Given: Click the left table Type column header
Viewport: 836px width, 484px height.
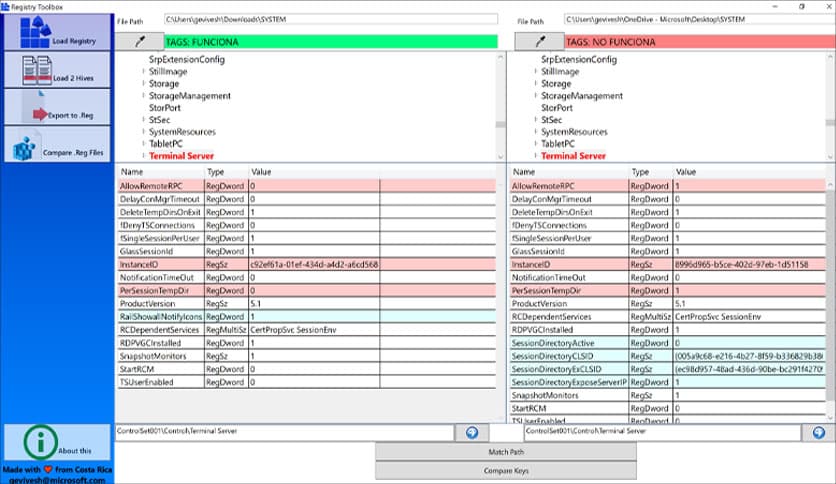Looking at the screenshot, I should [227, 172].
